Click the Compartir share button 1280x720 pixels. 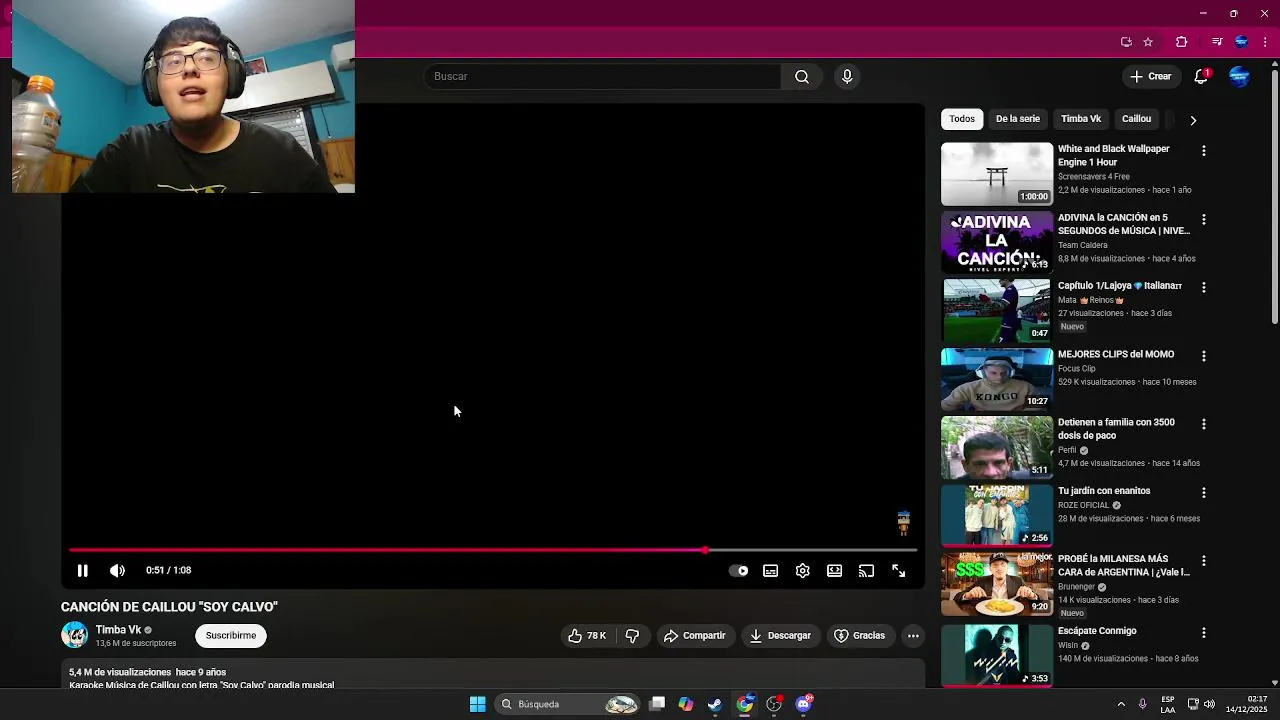pos(695,635)
